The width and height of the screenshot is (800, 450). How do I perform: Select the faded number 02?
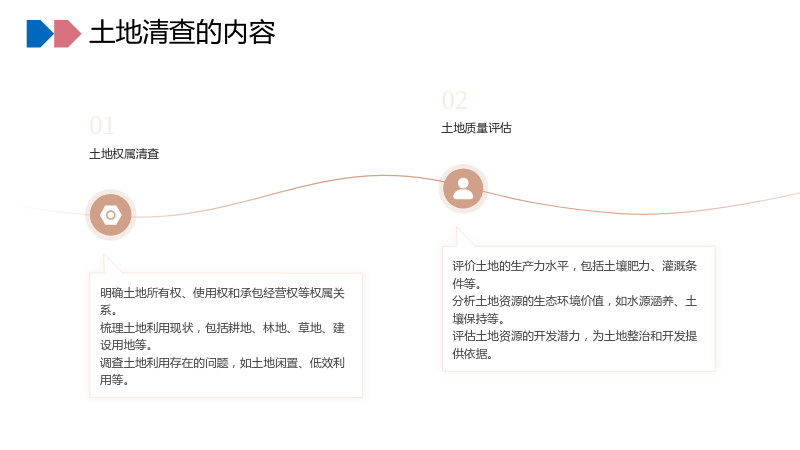click(454, 101)
